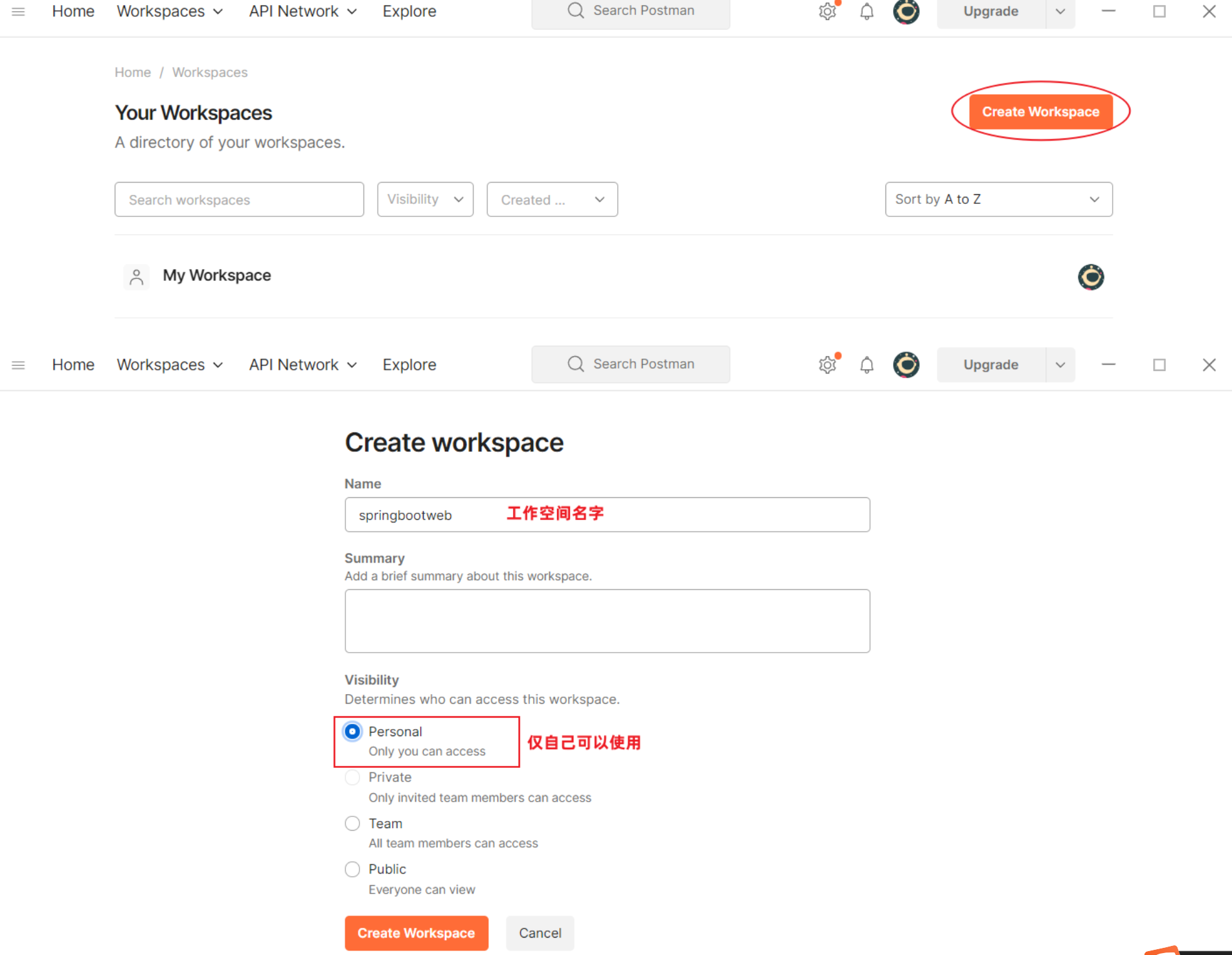
Task: Click the "Your Workspaces" heading
Action: point(194,113)
